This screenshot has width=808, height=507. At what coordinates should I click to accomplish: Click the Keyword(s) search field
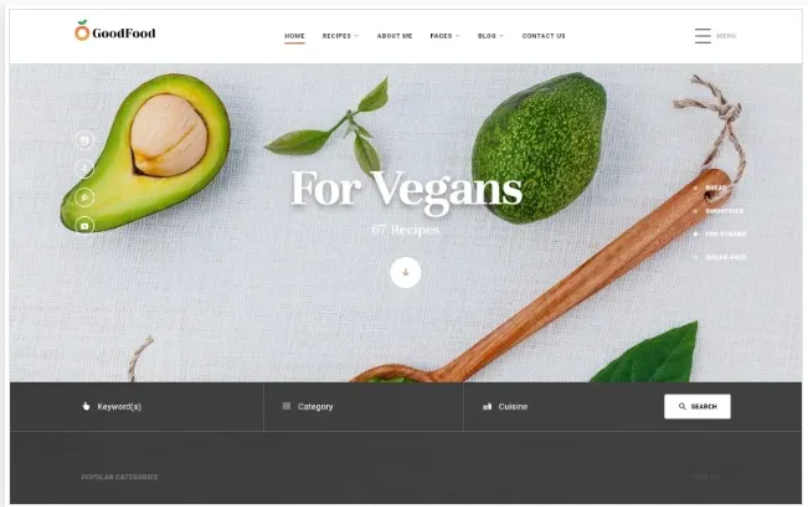click(137, 407)
